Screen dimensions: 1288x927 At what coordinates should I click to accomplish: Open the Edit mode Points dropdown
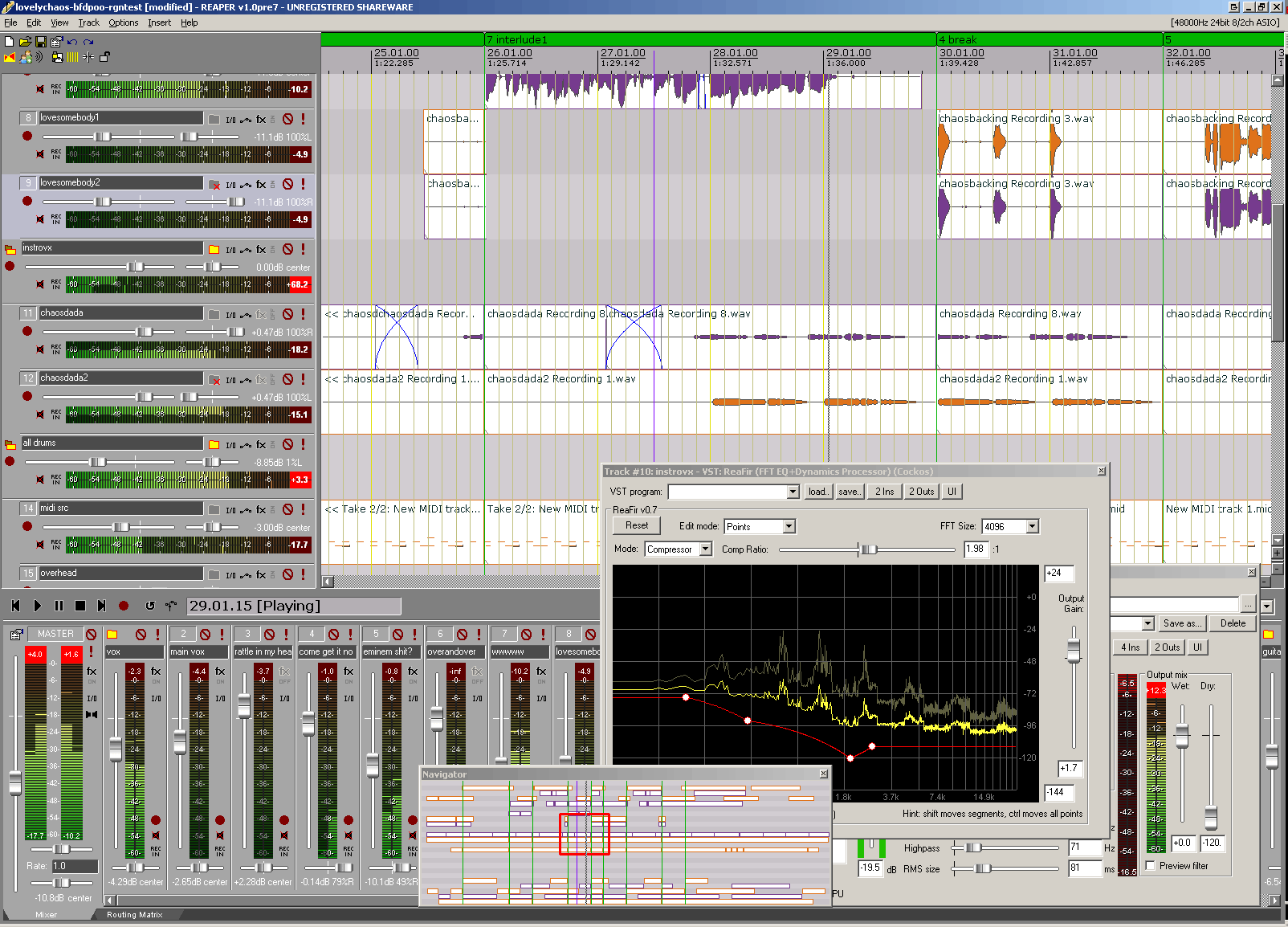[760, 526]
